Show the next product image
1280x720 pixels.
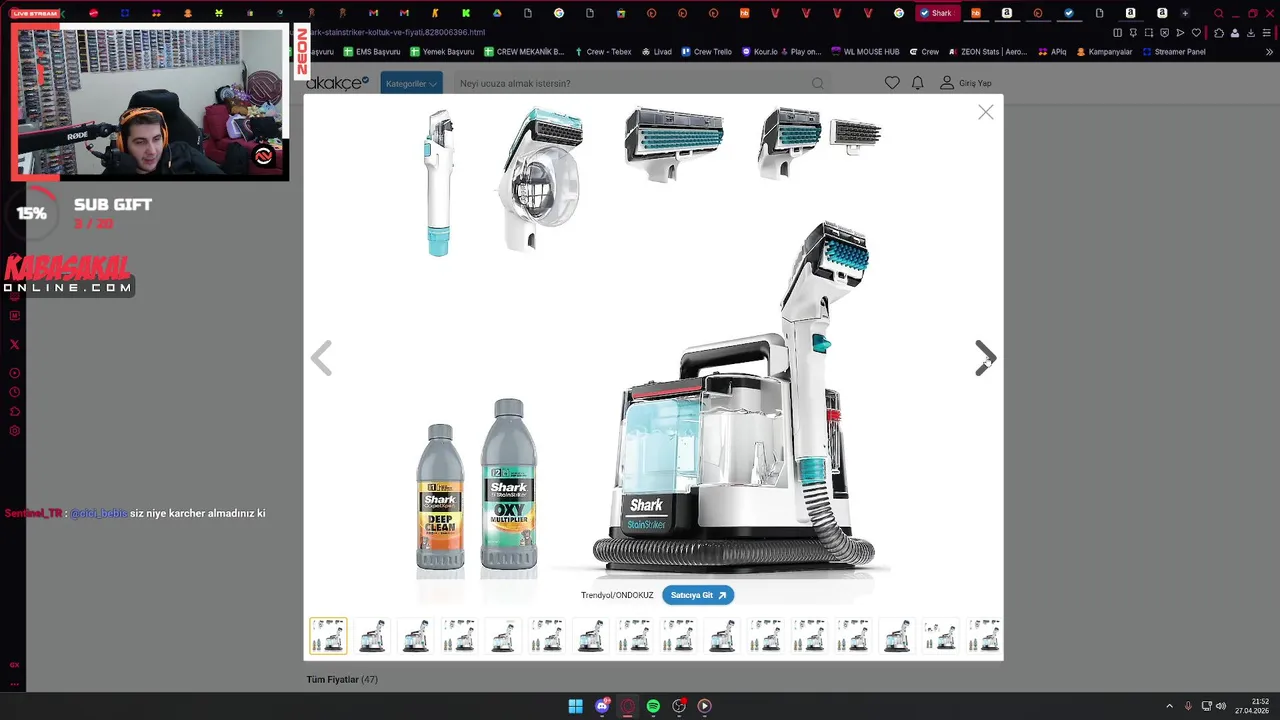[x=985, y=358]
